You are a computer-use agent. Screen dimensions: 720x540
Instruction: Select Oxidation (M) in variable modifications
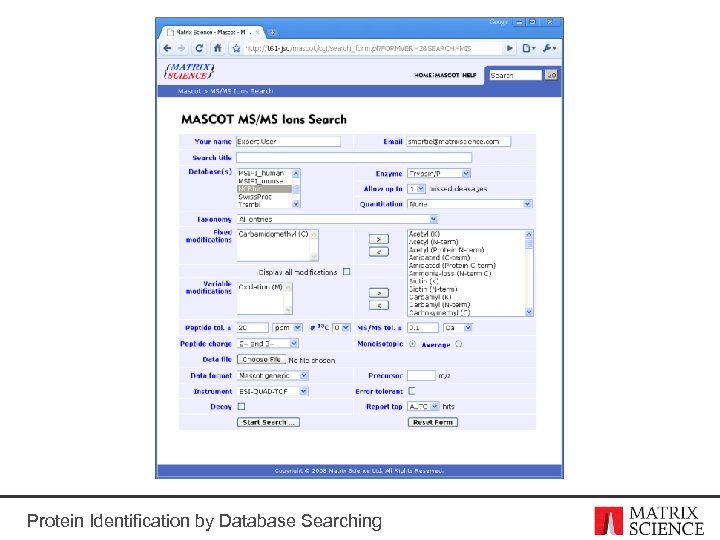pyautogui.click(x=260, y=287)
